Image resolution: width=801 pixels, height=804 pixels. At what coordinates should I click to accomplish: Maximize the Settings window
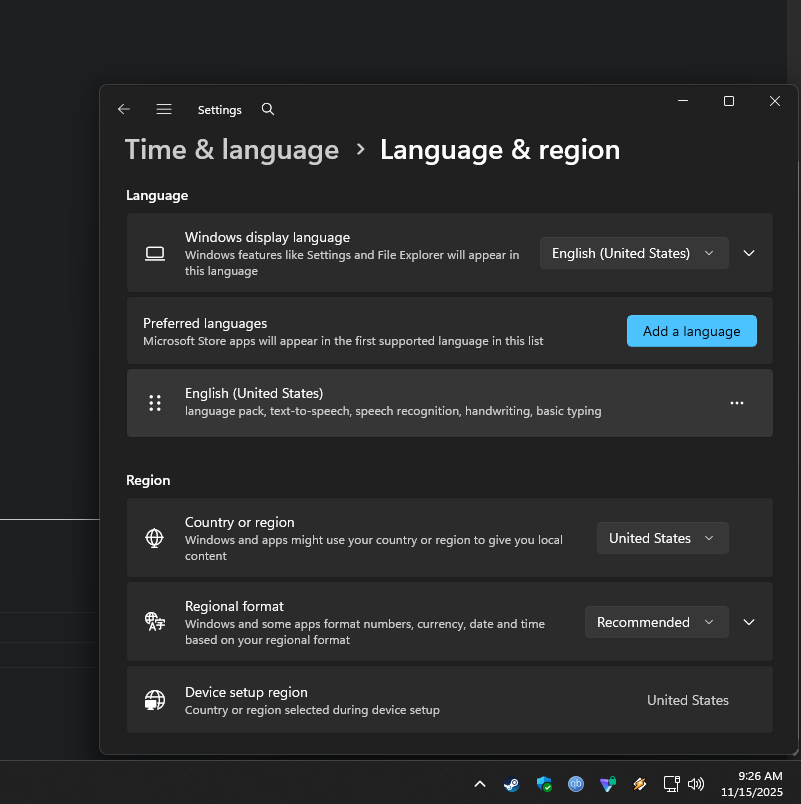pos(729,101)
